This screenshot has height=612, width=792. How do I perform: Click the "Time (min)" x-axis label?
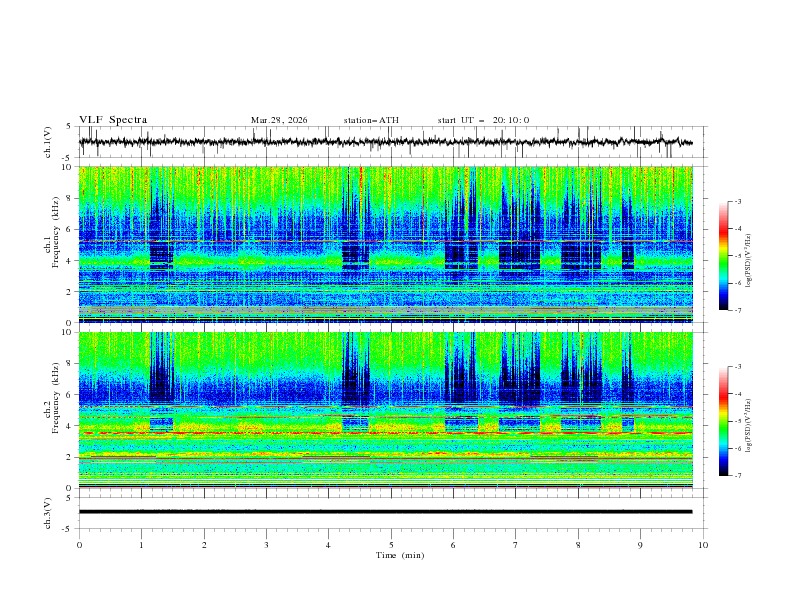400,555
